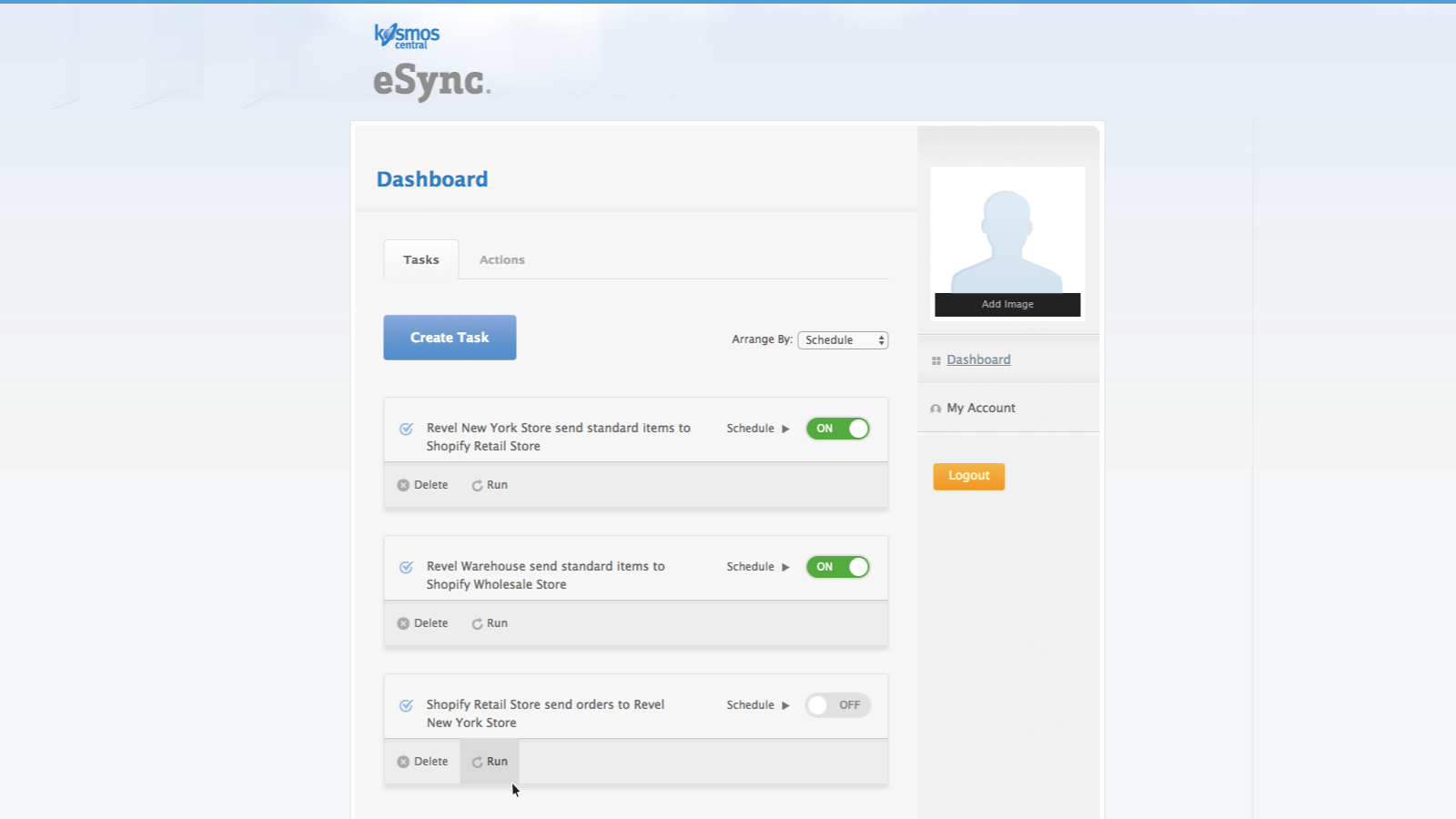The height and width of the screenshot is (819, 1456).
Task: Click the Delete icon for Revel New York Store task
Action: coord(405,484)
